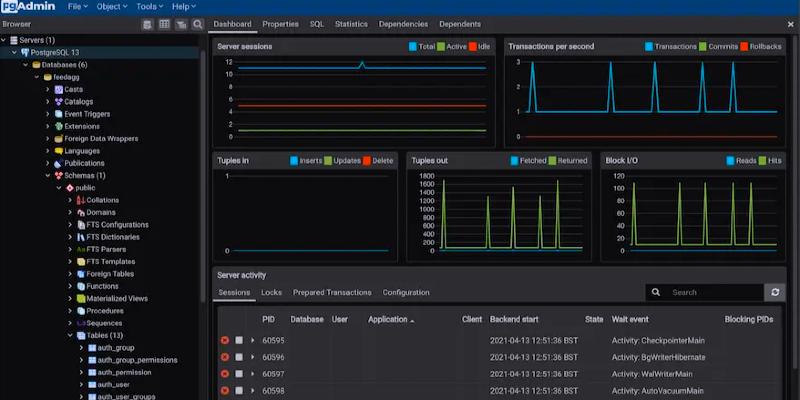800x400 pixels.
Task: Click the Search Objects magnifier icon
Action: 197,24
